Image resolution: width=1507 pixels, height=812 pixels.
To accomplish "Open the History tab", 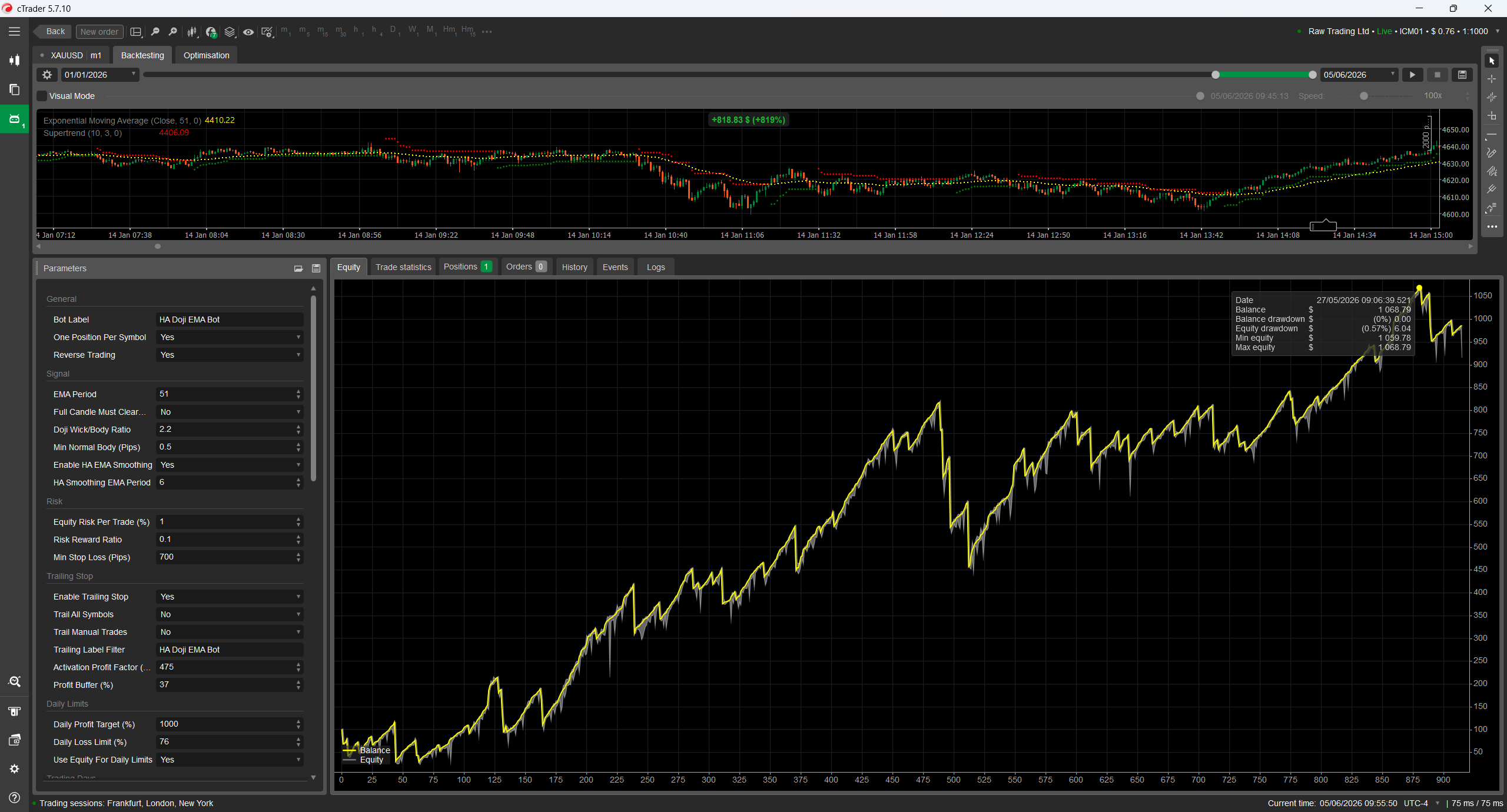I will [x=575, y=267].
